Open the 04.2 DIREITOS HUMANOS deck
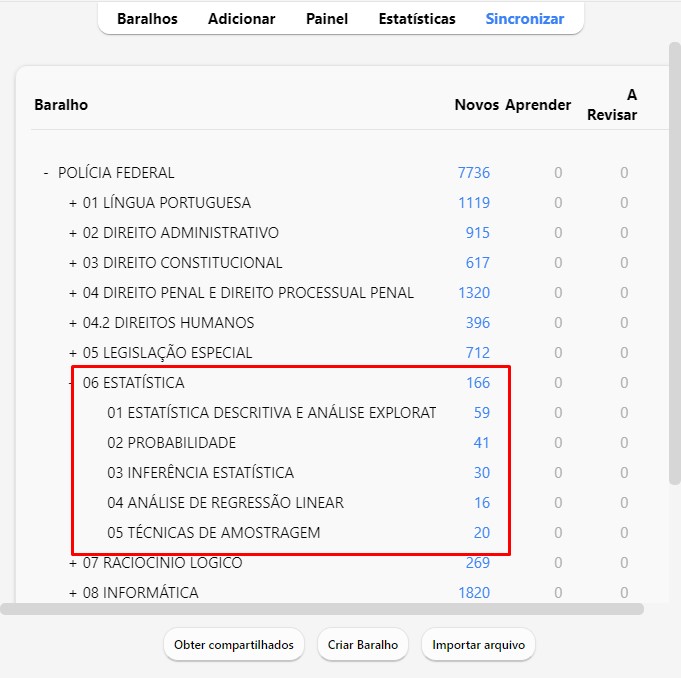Screen dimensions: 681x678 coord(169,323)
